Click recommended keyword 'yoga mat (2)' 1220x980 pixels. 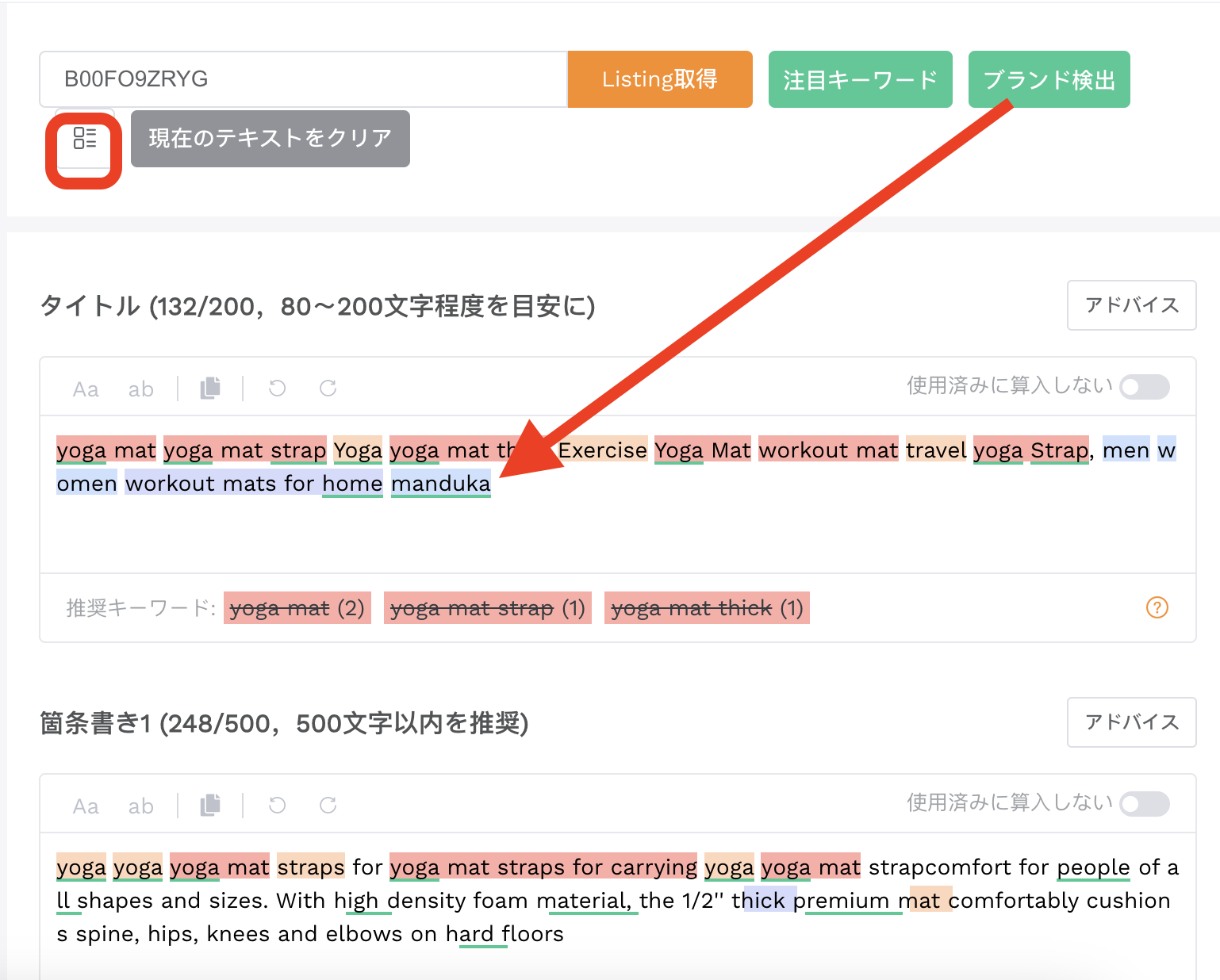pos(297,608)
